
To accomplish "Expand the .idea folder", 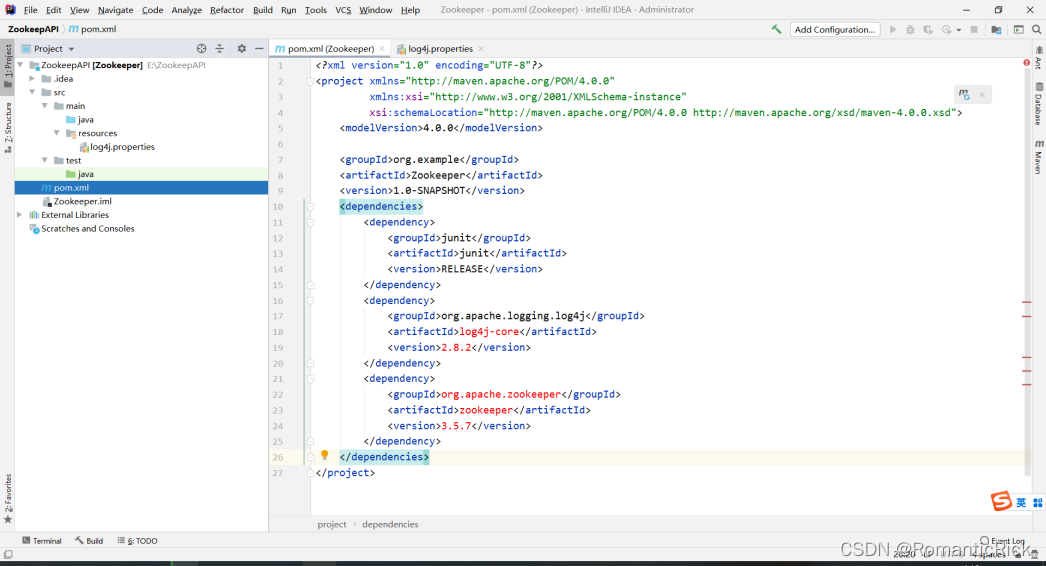I will click(32, 79).
